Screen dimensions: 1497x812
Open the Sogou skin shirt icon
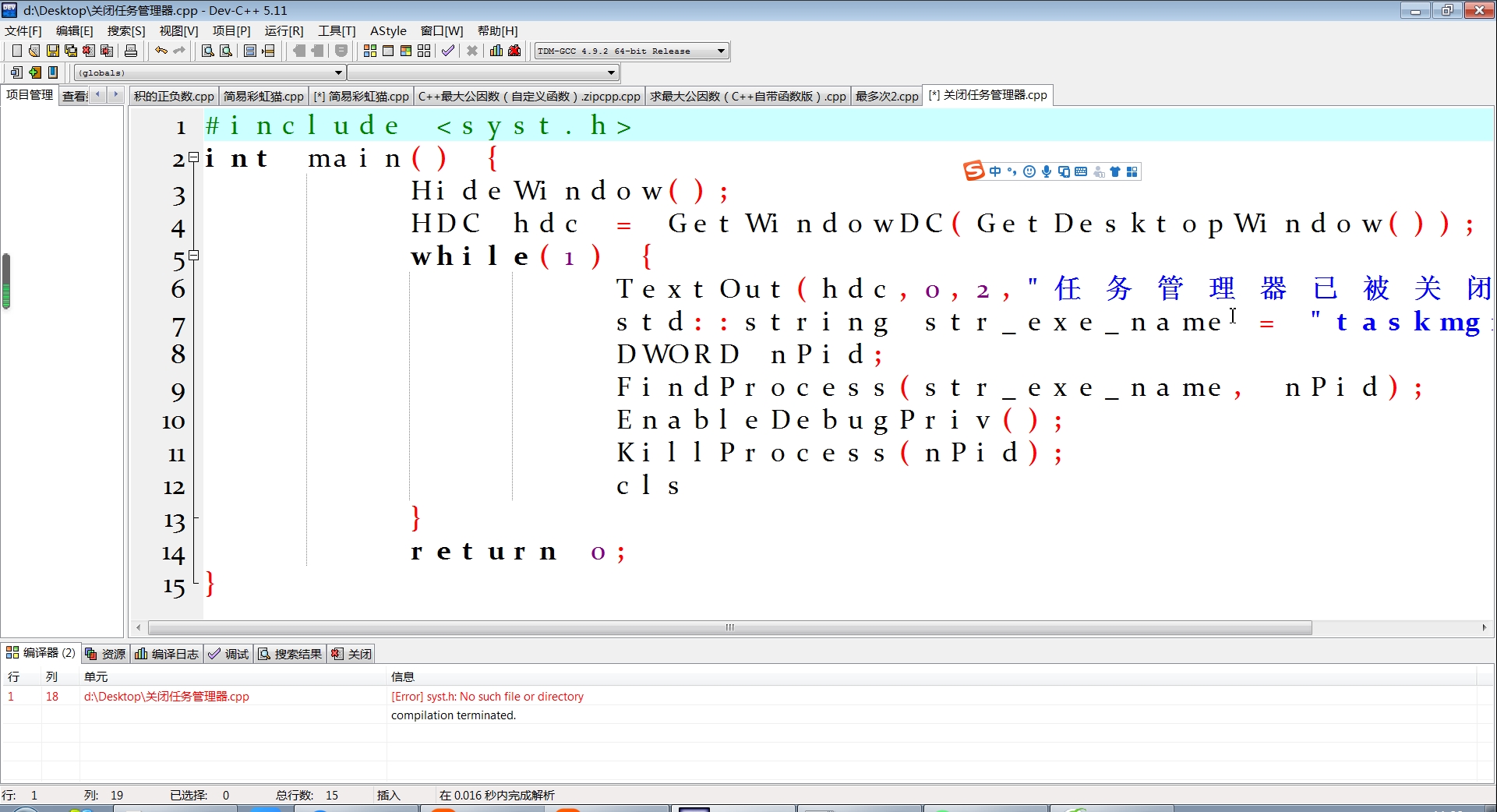(1115, 171)
